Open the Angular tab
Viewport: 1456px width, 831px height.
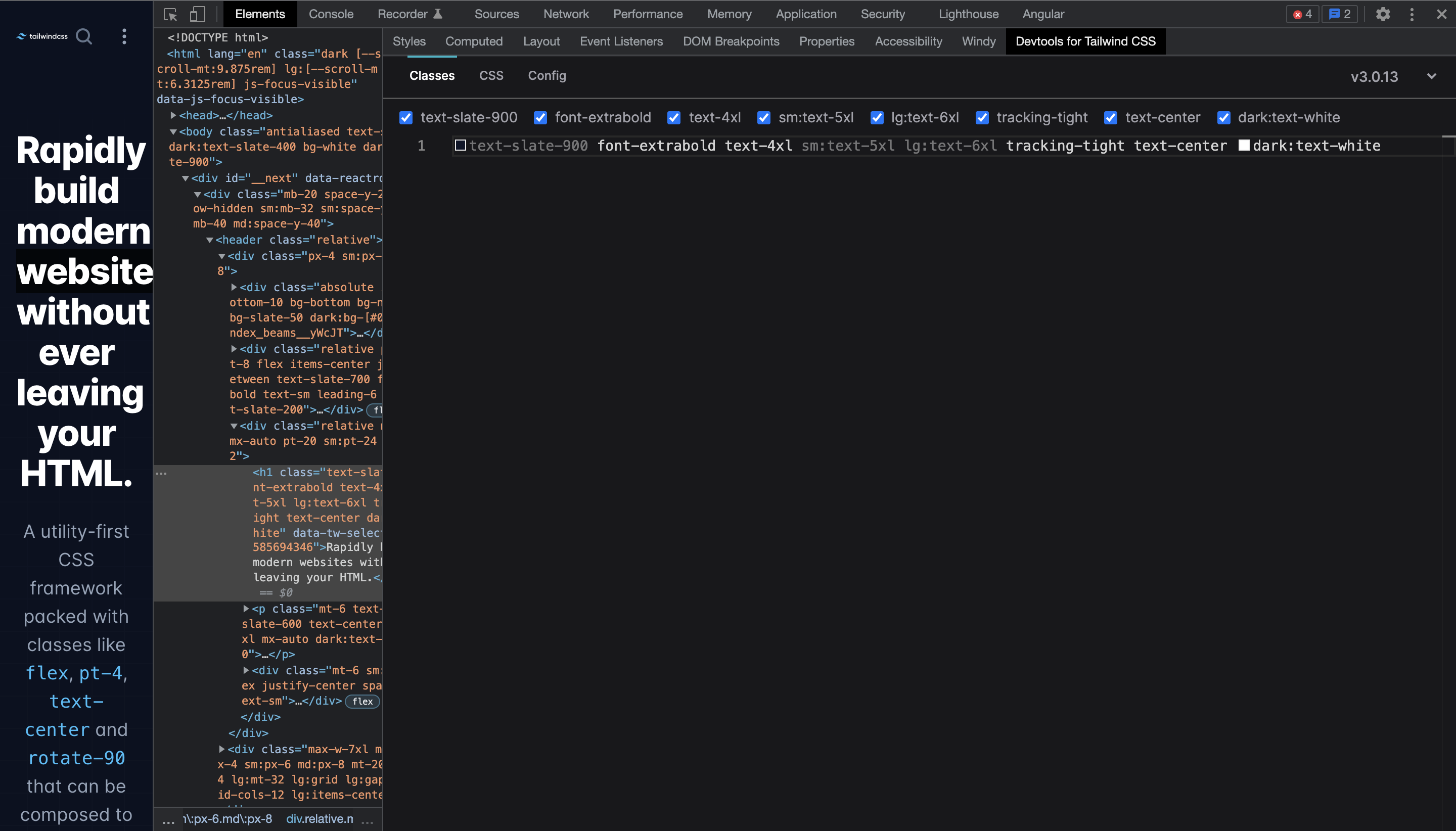[x=1043, y=14]
